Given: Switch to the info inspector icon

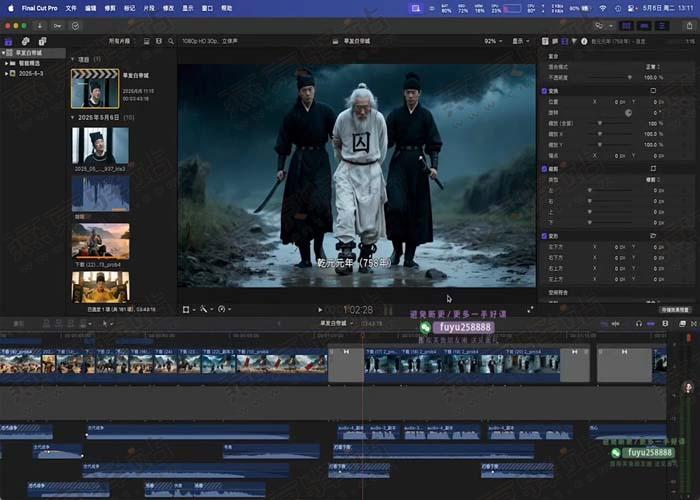Looking at the screenshot, I should (584, 41).
